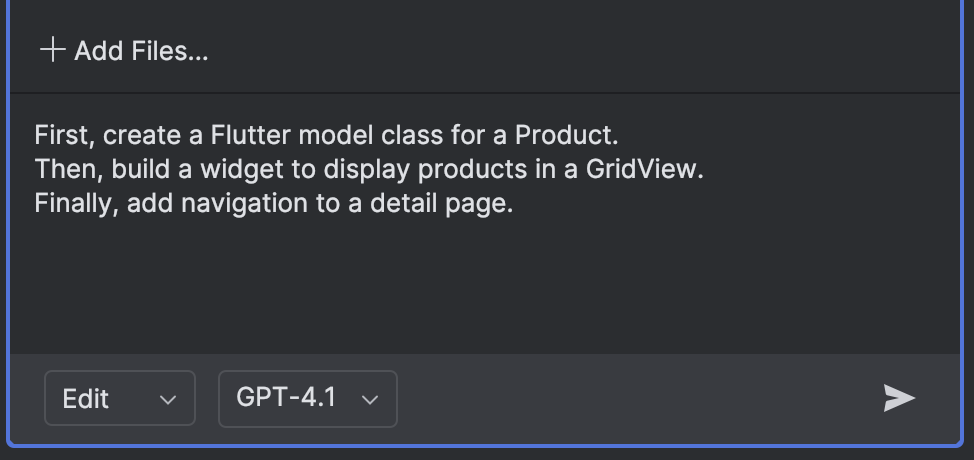Click the word Then in the second line
Screen dimensions: 974x460
click(68, 169)
